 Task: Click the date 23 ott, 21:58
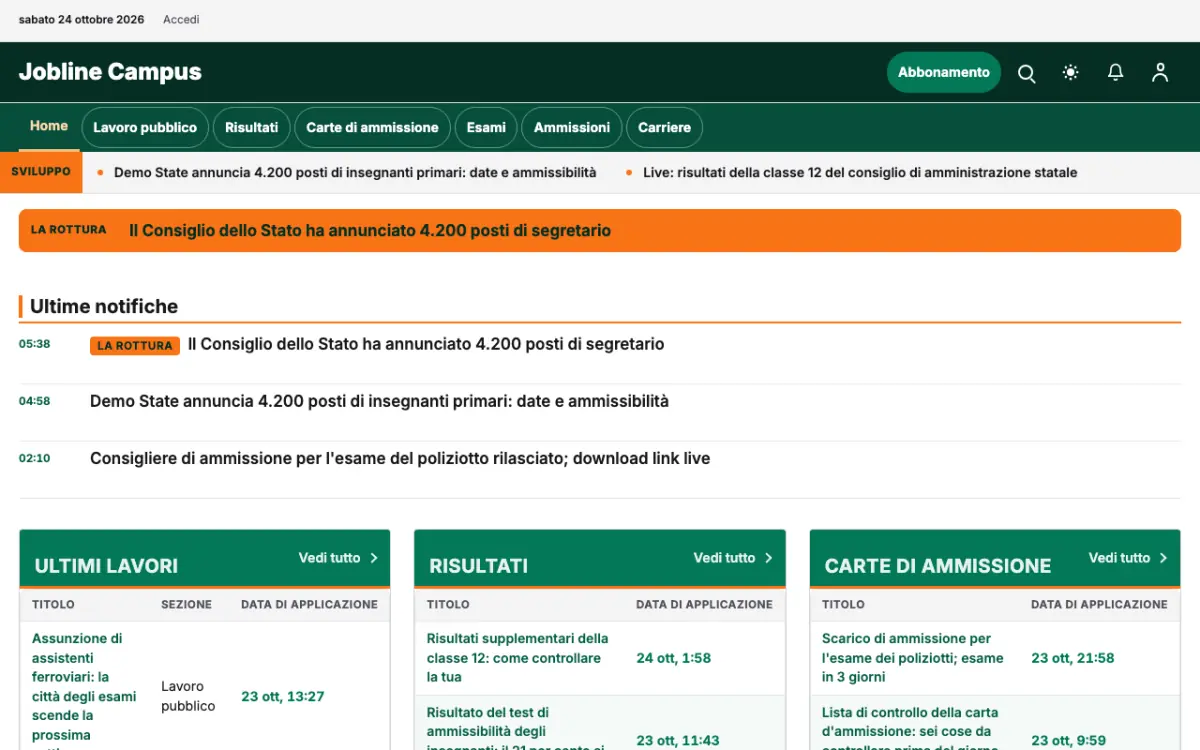point(1073,658)
